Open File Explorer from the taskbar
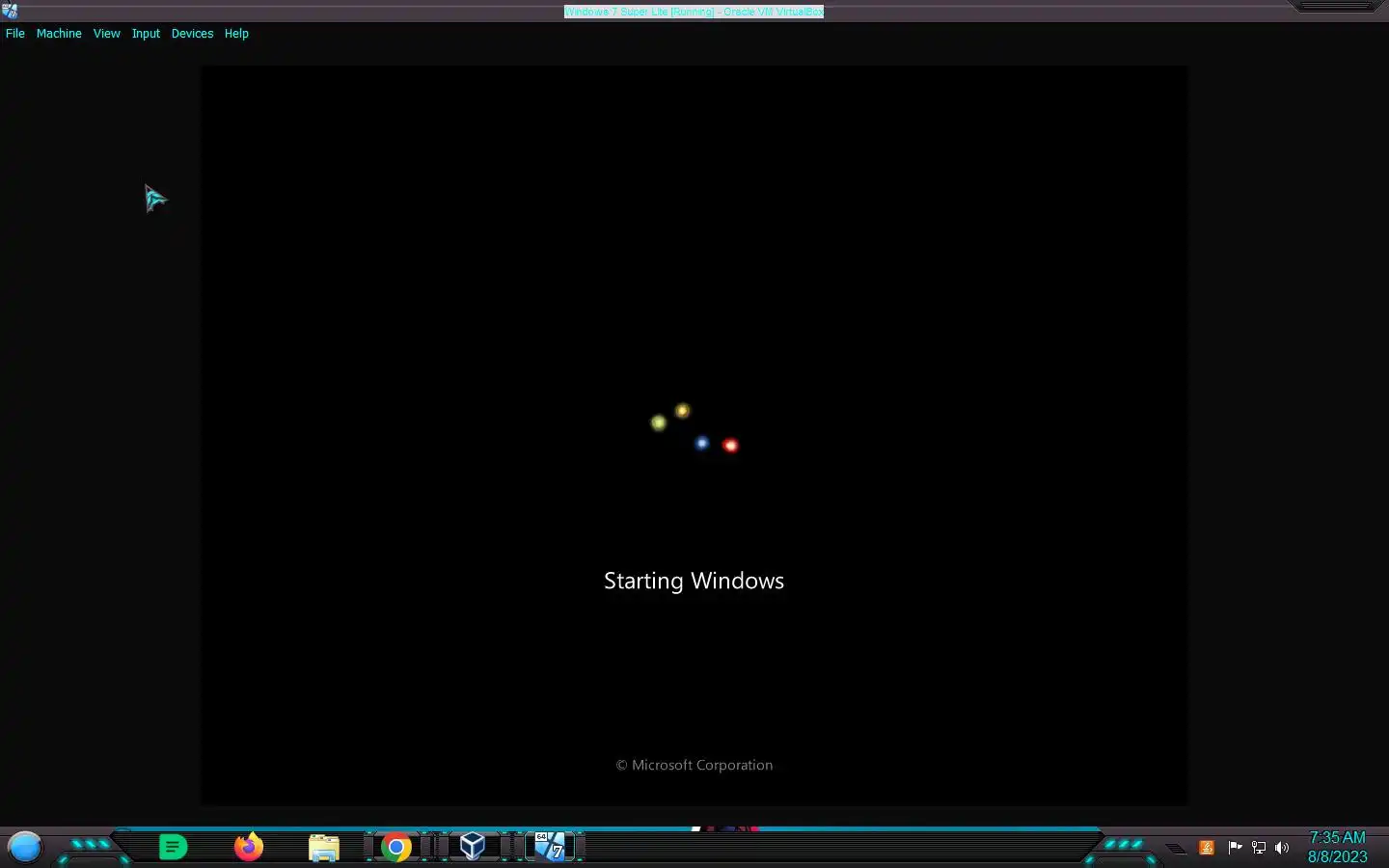Screen dimensions: 1389x868 (323, 848)
